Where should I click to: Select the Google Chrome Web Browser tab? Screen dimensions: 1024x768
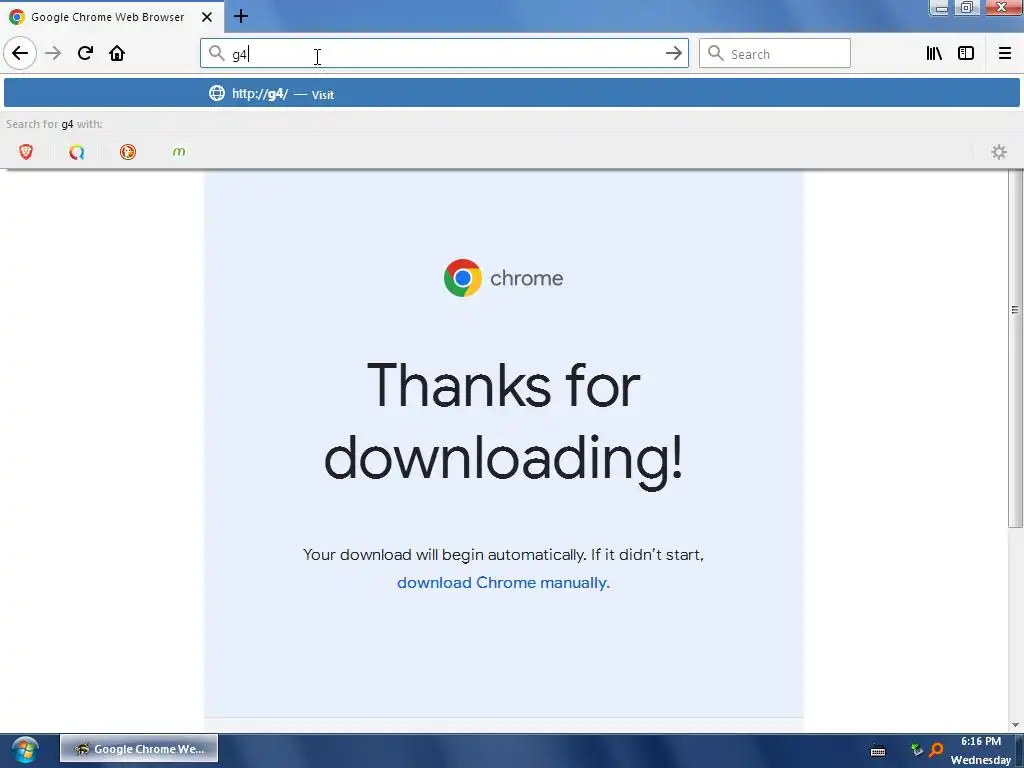pos(112,17)
